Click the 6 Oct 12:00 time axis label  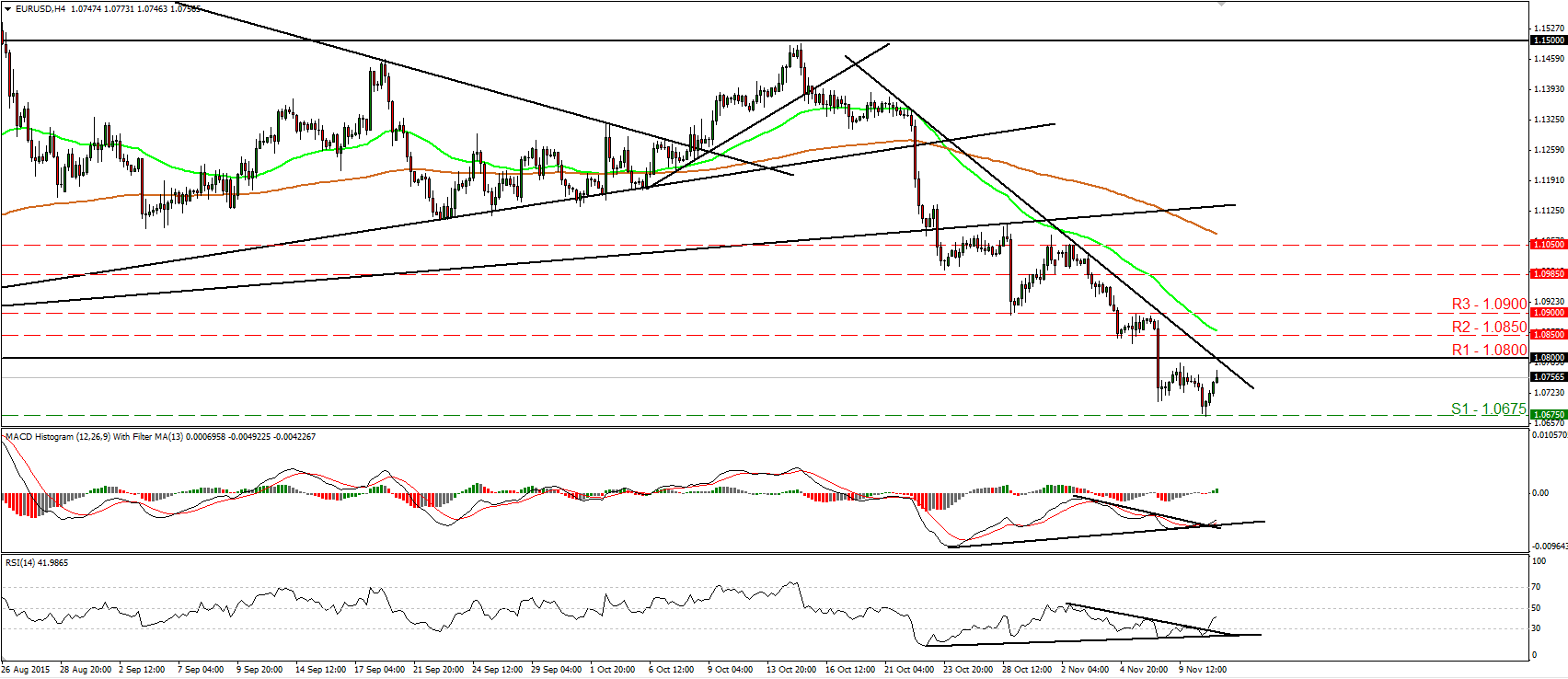(x=672, y=669)
